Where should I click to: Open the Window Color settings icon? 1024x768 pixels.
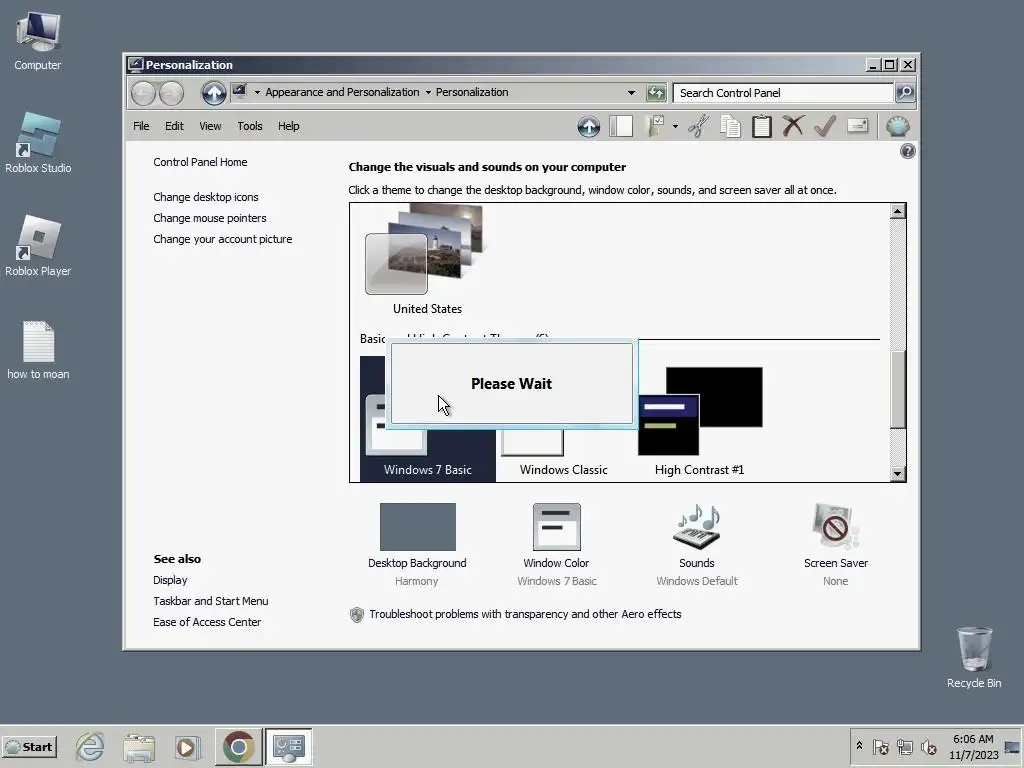click(x=556, y=526)
